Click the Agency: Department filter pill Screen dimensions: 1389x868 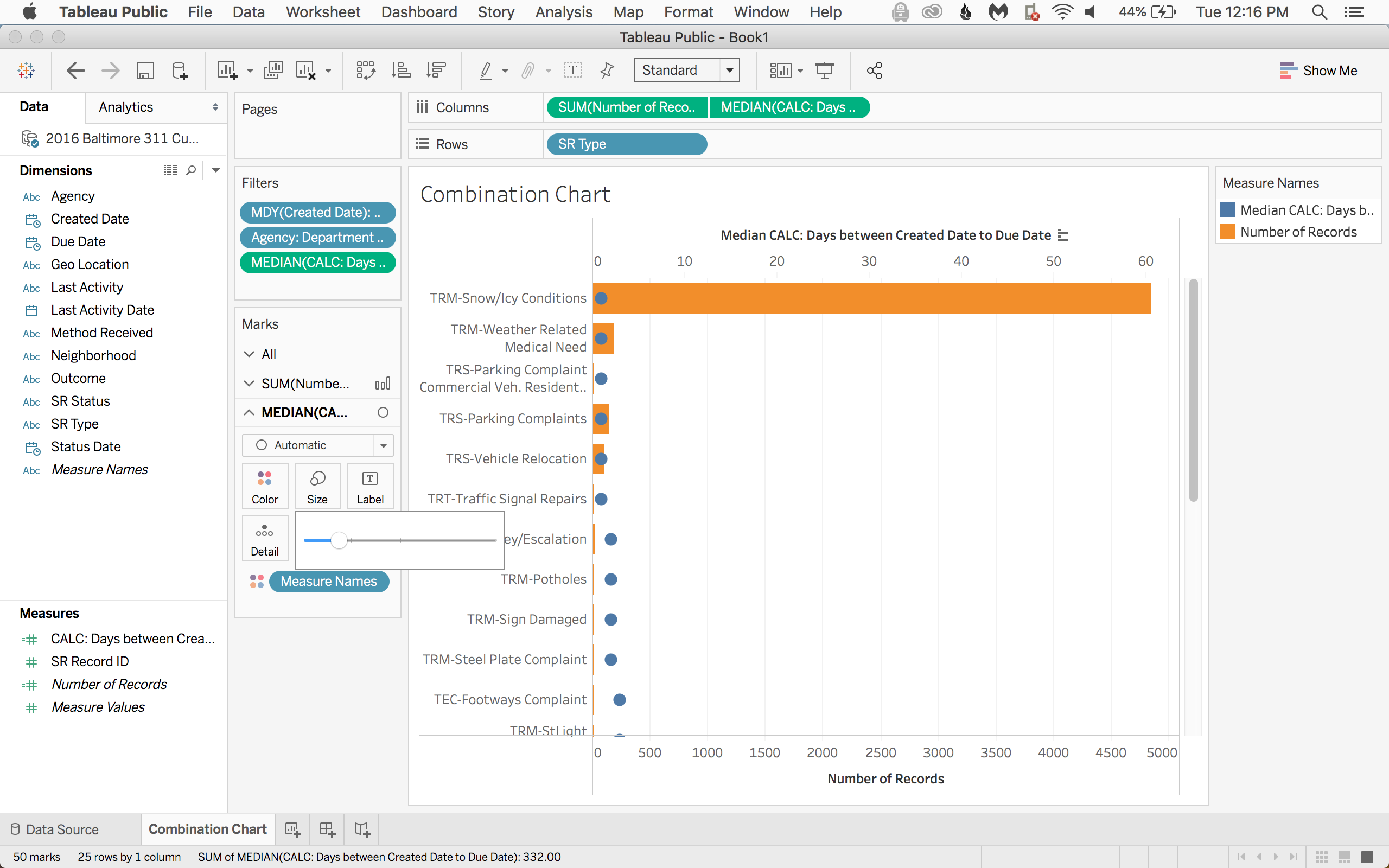[x=317, y=238]
